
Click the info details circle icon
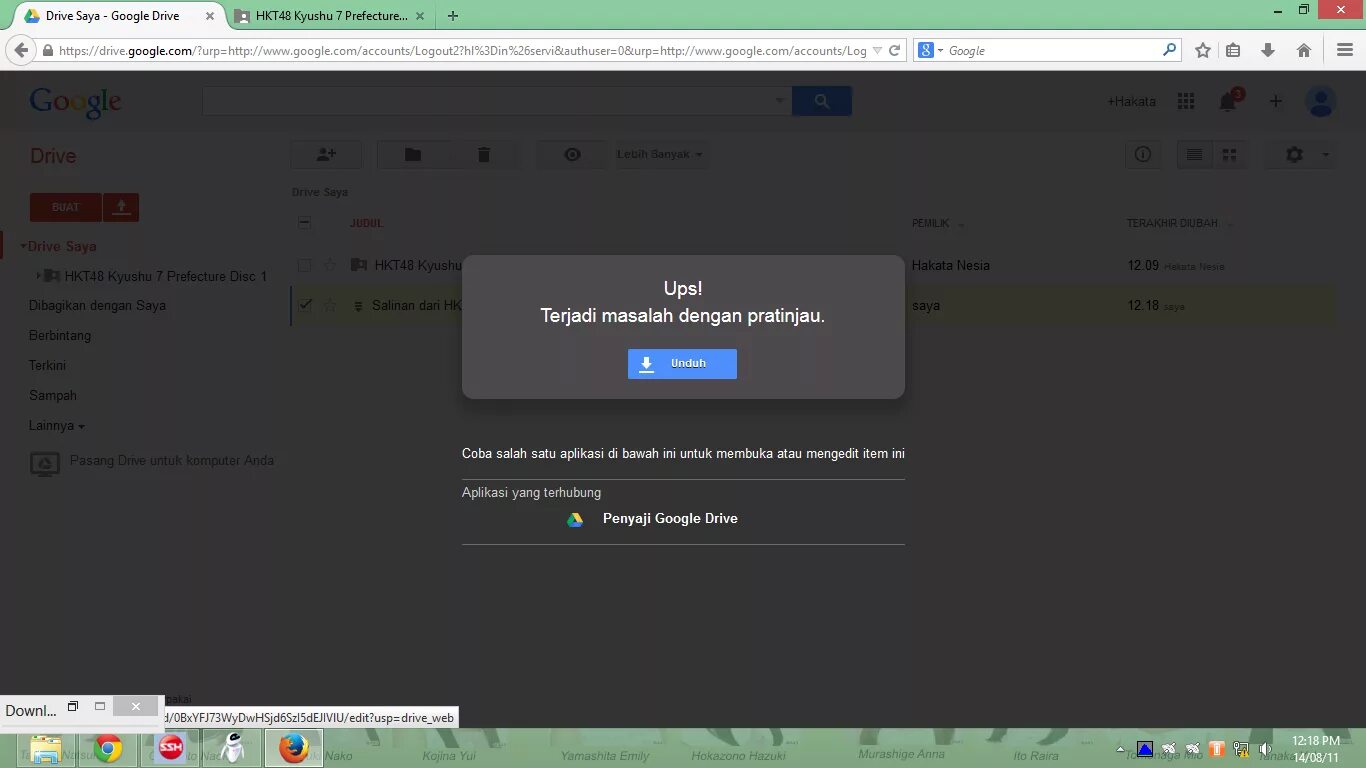[x=1143, y=155]
